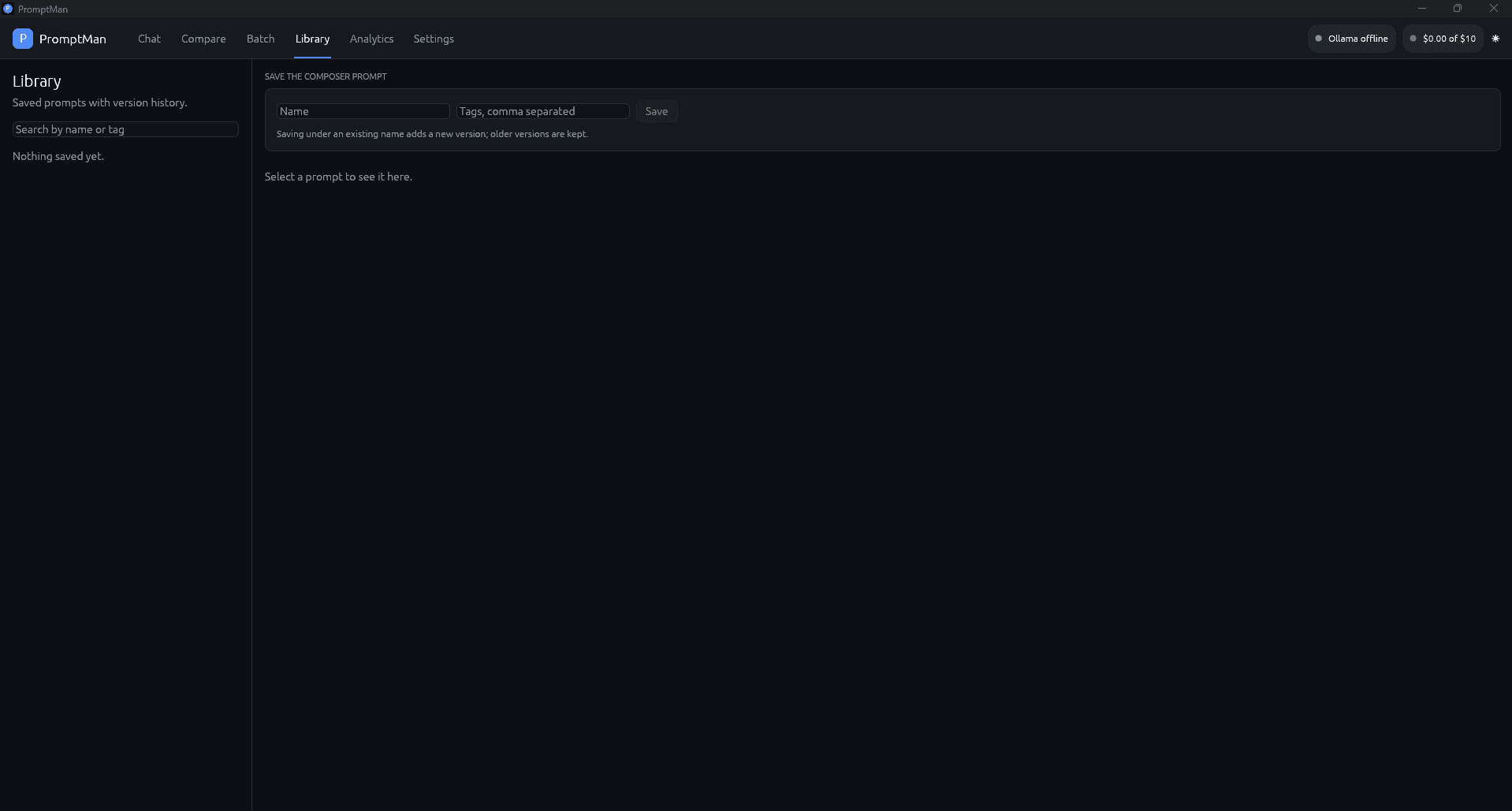This screenshot has width=1512, height=811.
Task: Click the Ollama offline status badge
Action: point(1352,39)
